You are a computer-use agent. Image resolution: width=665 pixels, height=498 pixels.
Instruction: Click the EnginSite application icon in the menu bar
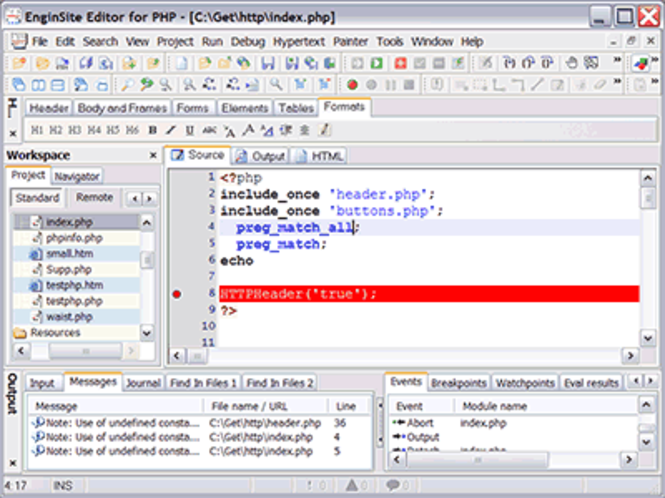tap(18, 41)
